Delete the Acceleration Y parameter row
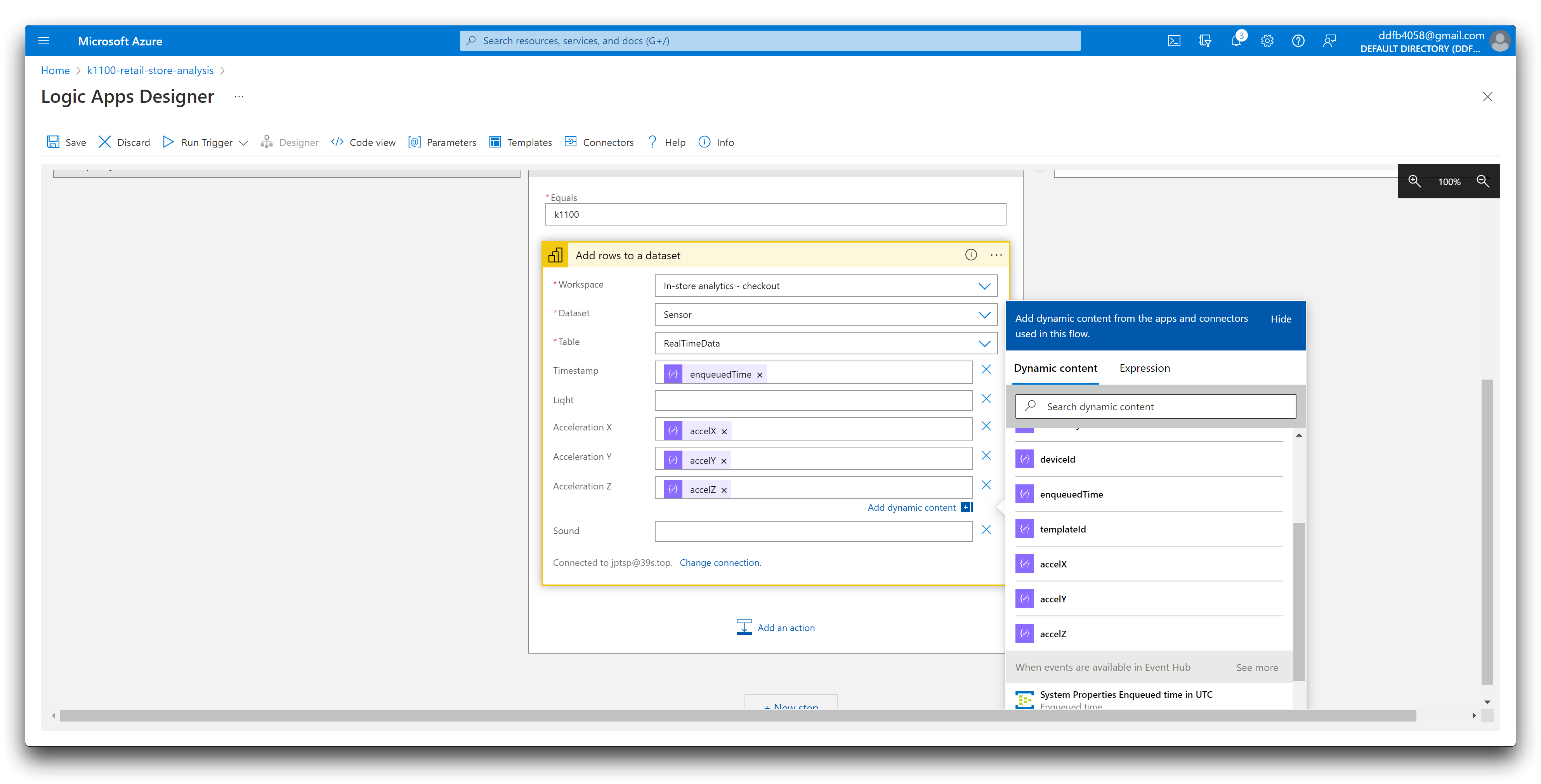This screenshot has width=1541, height=784. coord(986,455)
